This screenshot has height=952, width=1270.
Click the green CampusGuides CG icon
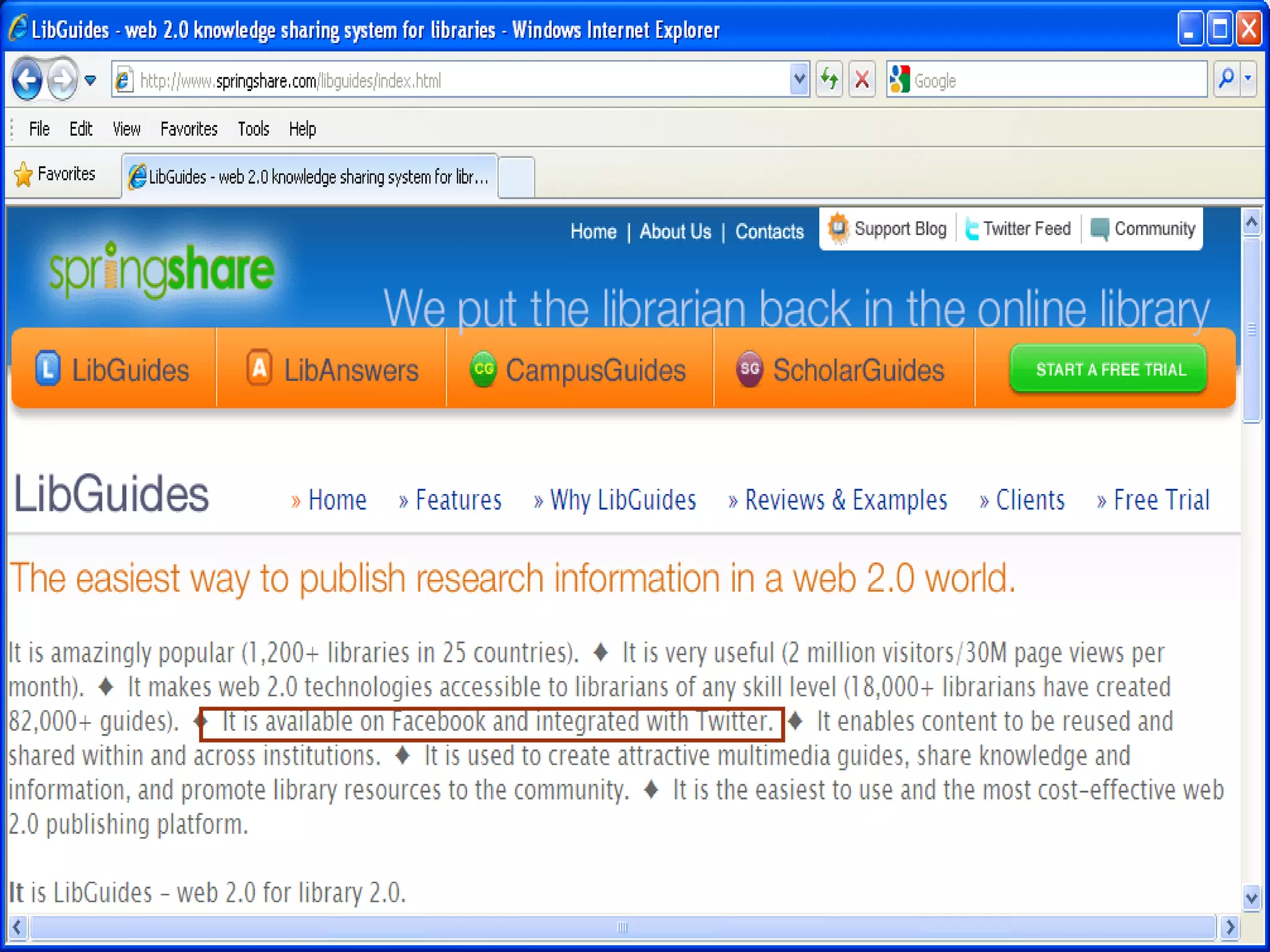[483, 369]
